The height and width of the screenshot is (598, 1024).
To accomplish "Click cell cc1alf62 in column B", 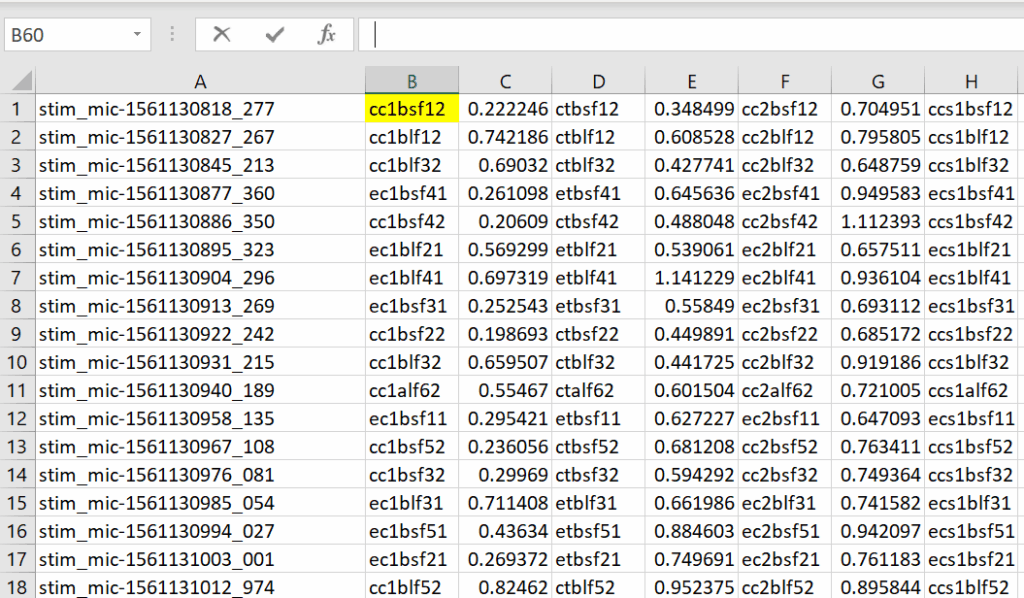I will 412,390.
